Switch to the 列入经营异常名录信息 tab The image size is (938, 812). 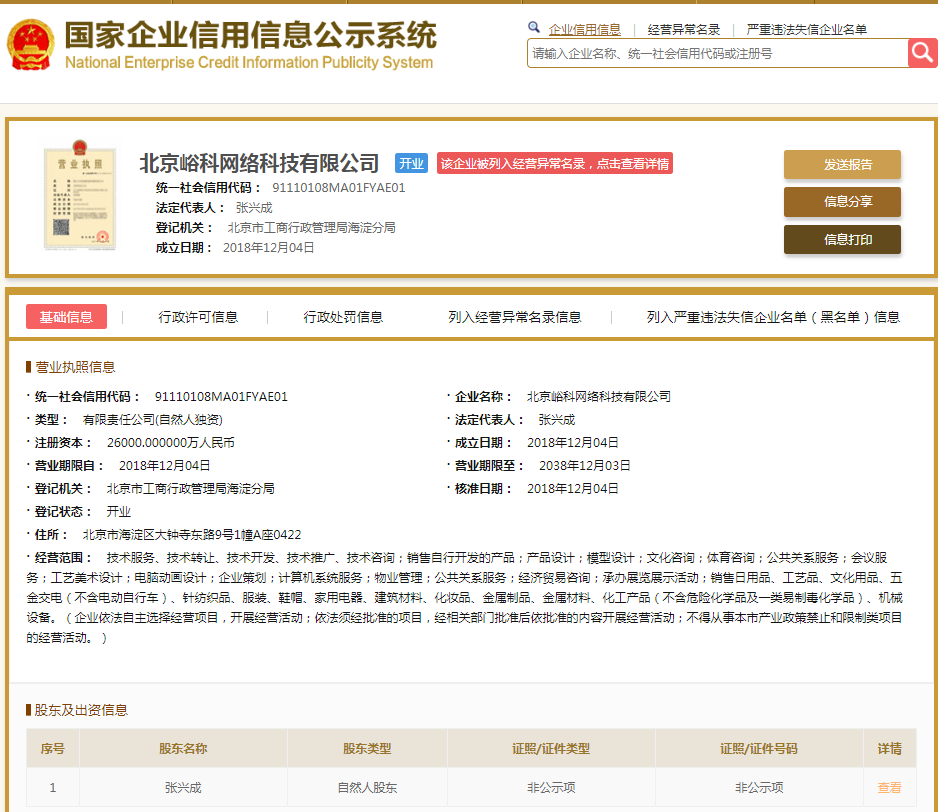pos(515,317)
